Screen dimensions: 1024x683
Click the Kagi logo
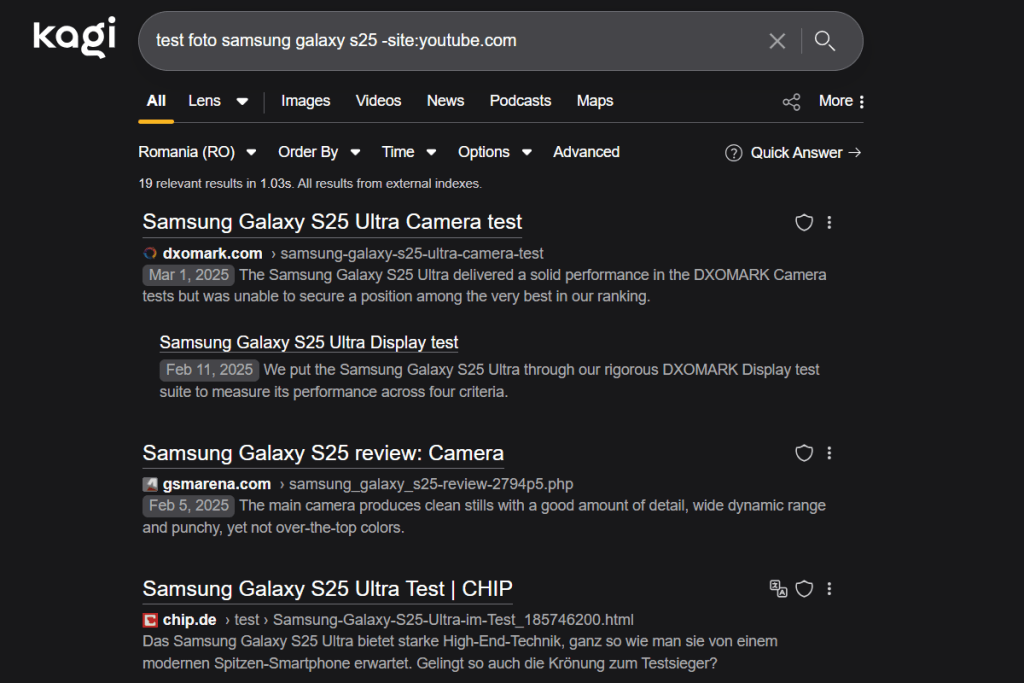click(x=74, y=37)
